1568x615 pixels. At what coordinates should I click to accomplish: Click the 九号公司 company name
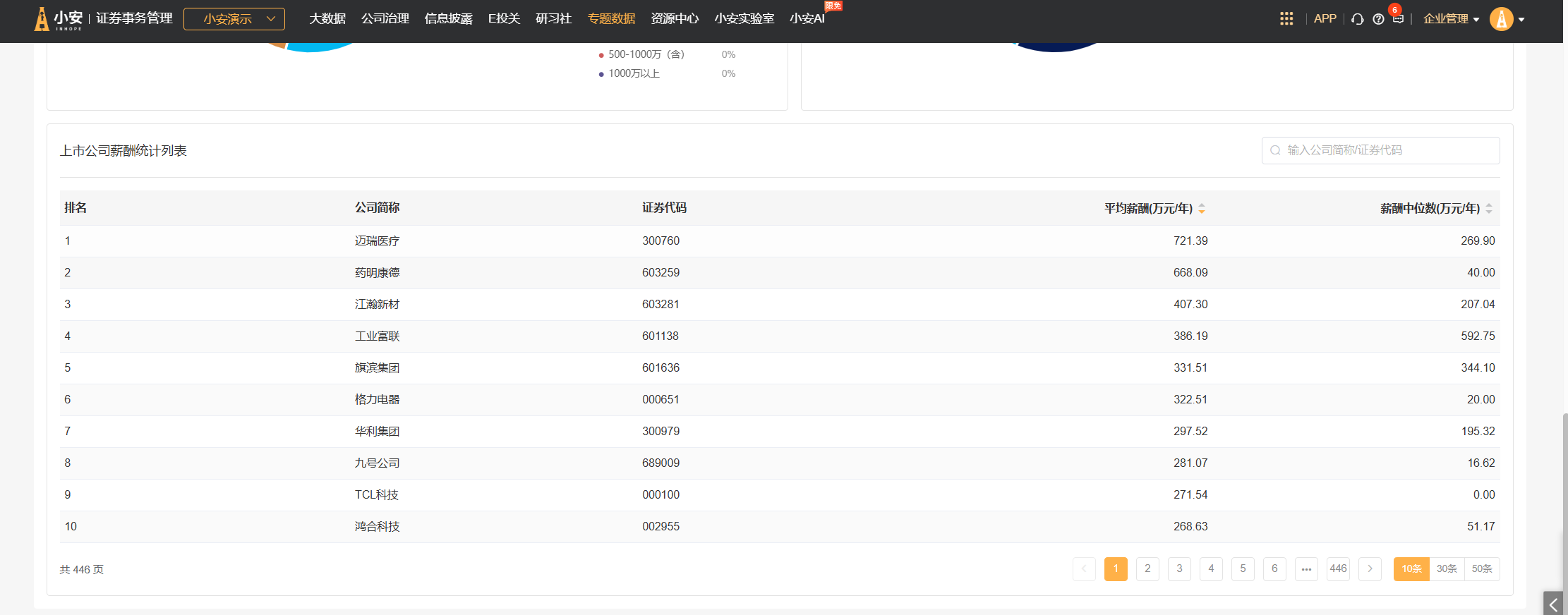point(377,463)
